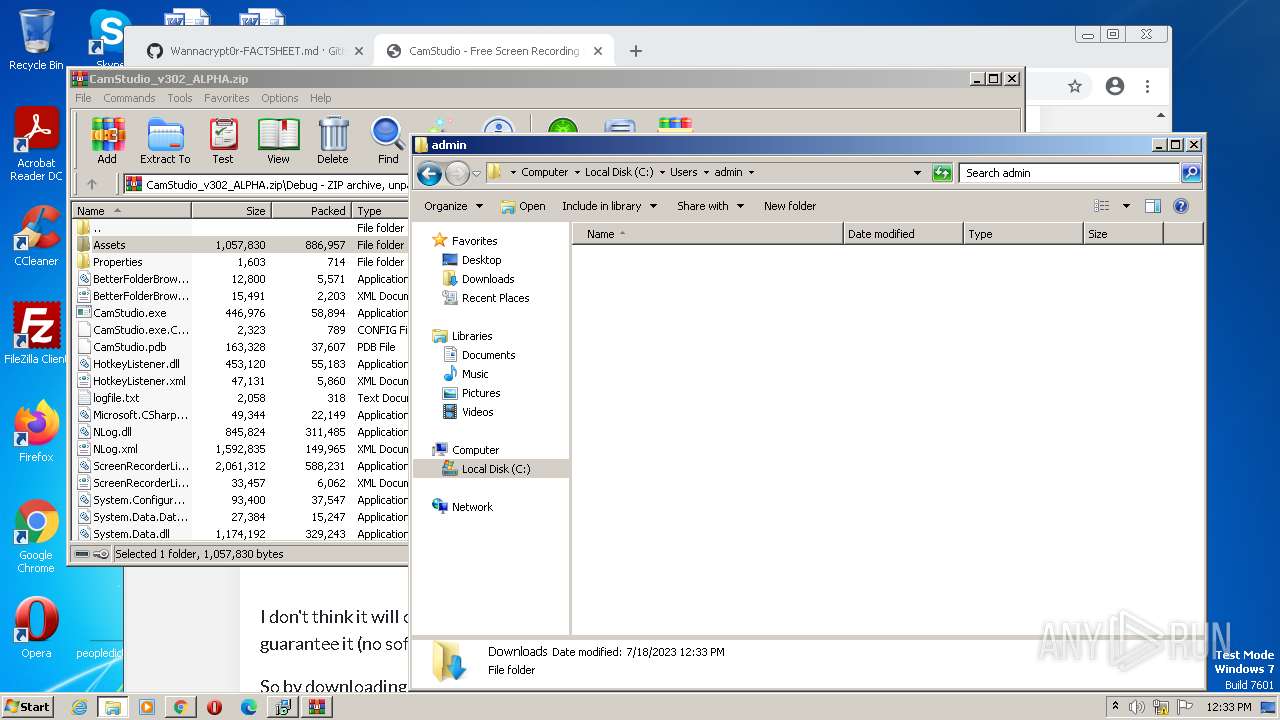Click the Explorer Forward arrow button
Image resolution: width=1280 pixels, height=720 pixels.
click(x=457, y=173)
